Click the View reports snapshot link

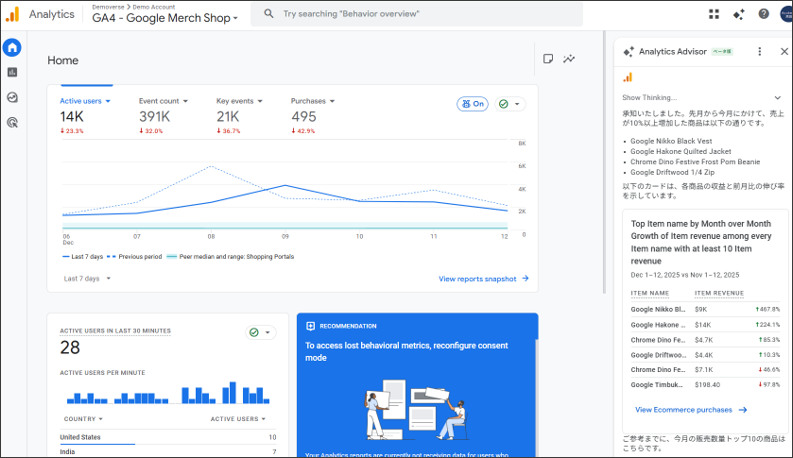pos(483,279)
